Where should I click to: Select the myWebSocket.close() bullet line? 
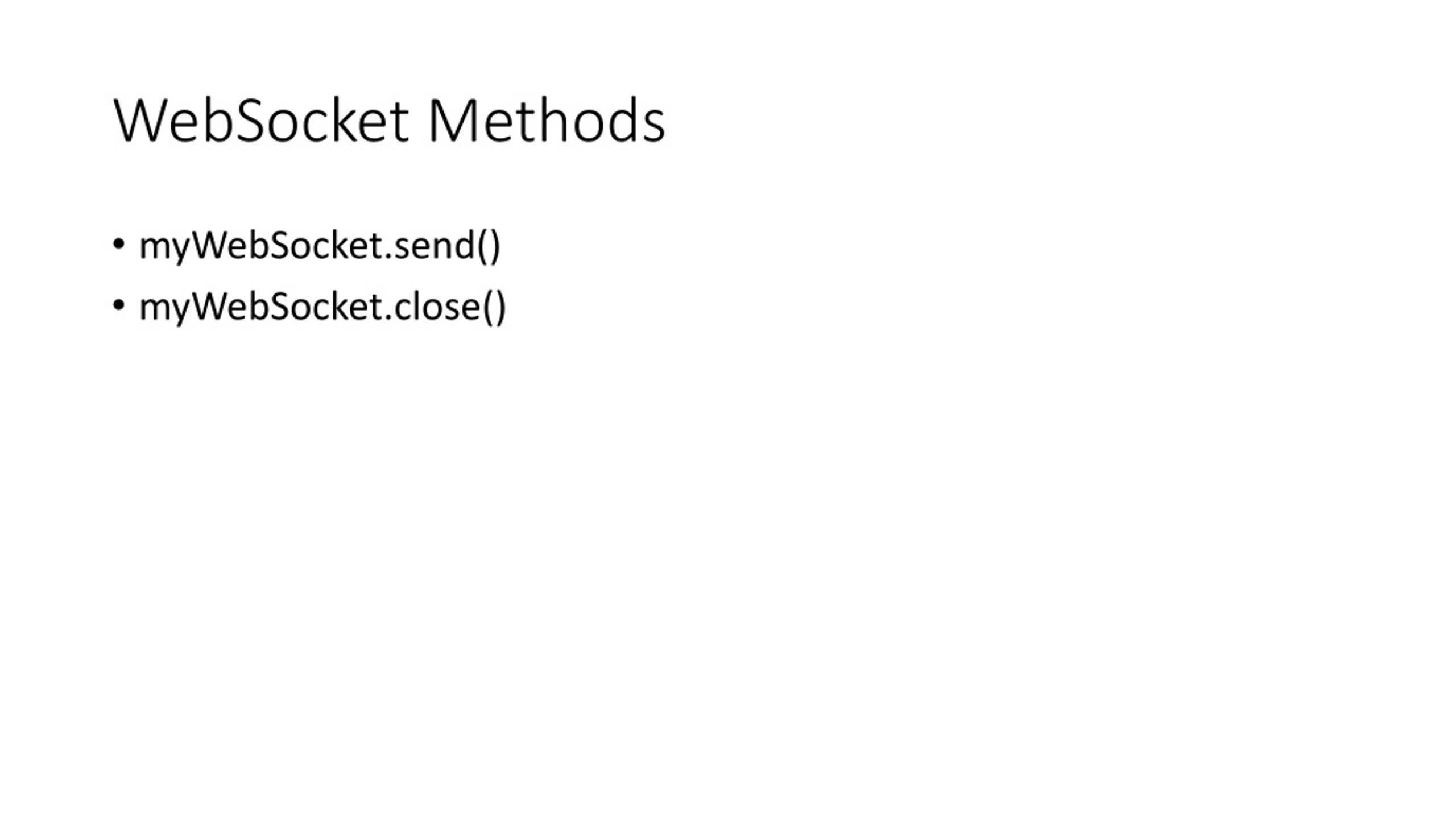[x=309, y=307]
